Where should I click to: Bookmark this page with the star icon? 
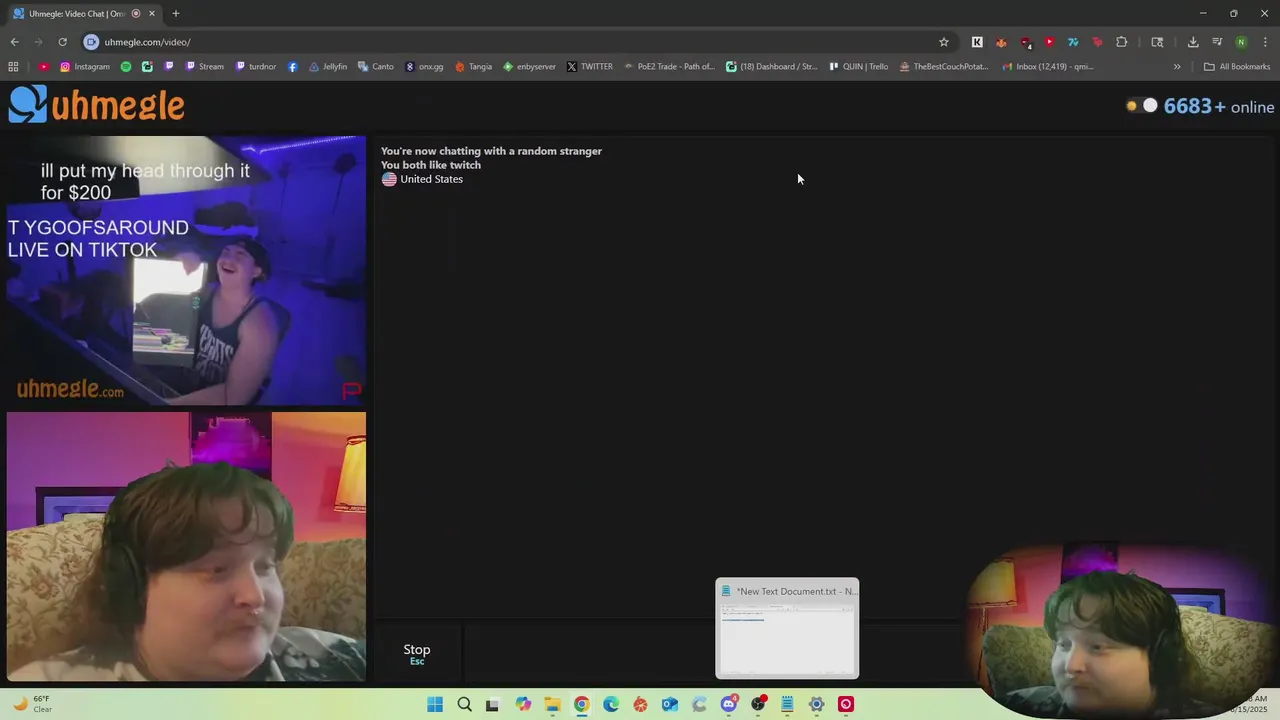(x=943, y=42)
